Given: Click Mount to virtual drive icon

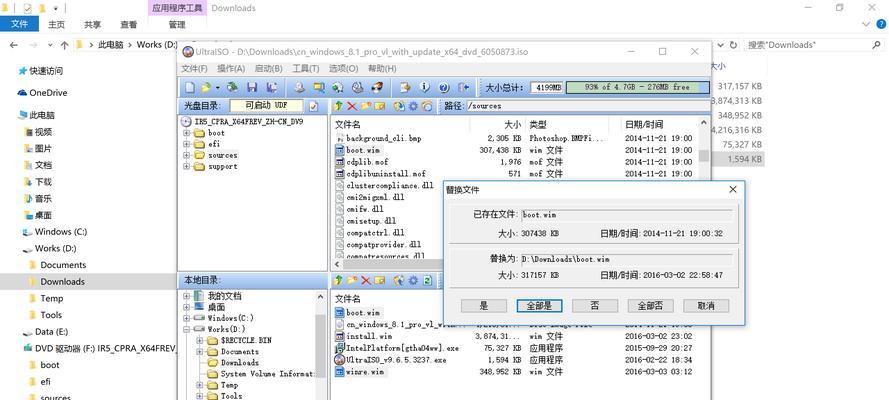Looking at the screenshot, I should (357, 87).
